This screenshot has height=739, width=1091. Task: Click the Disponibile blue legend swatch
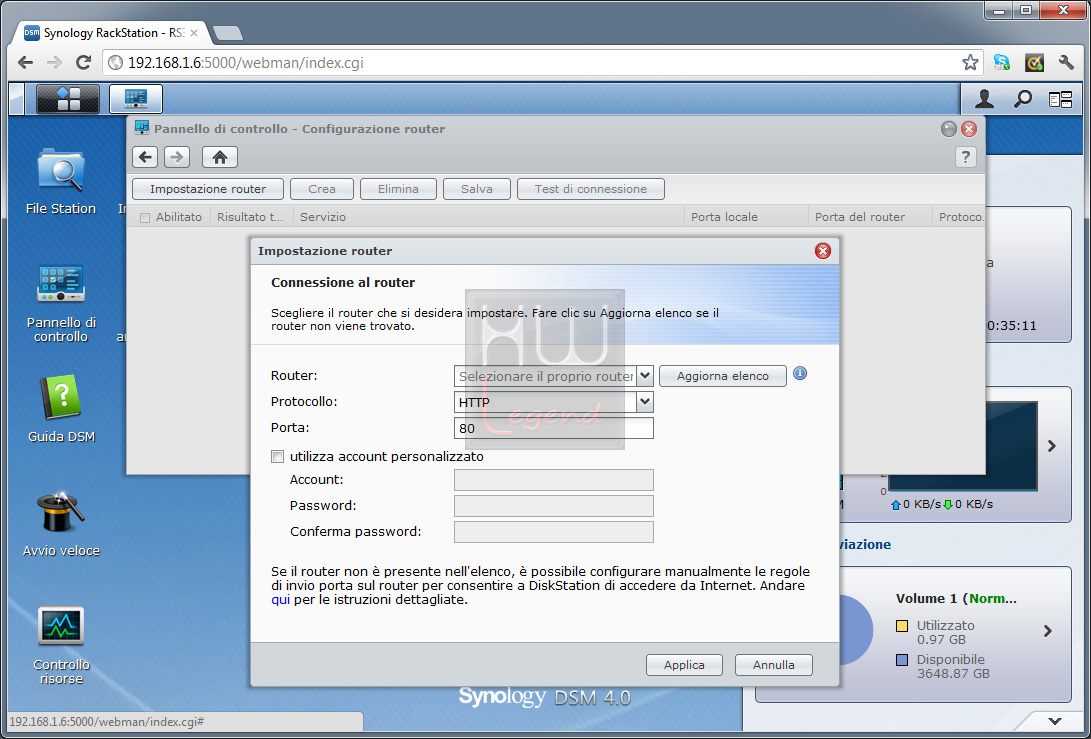[x=902, y=660]
